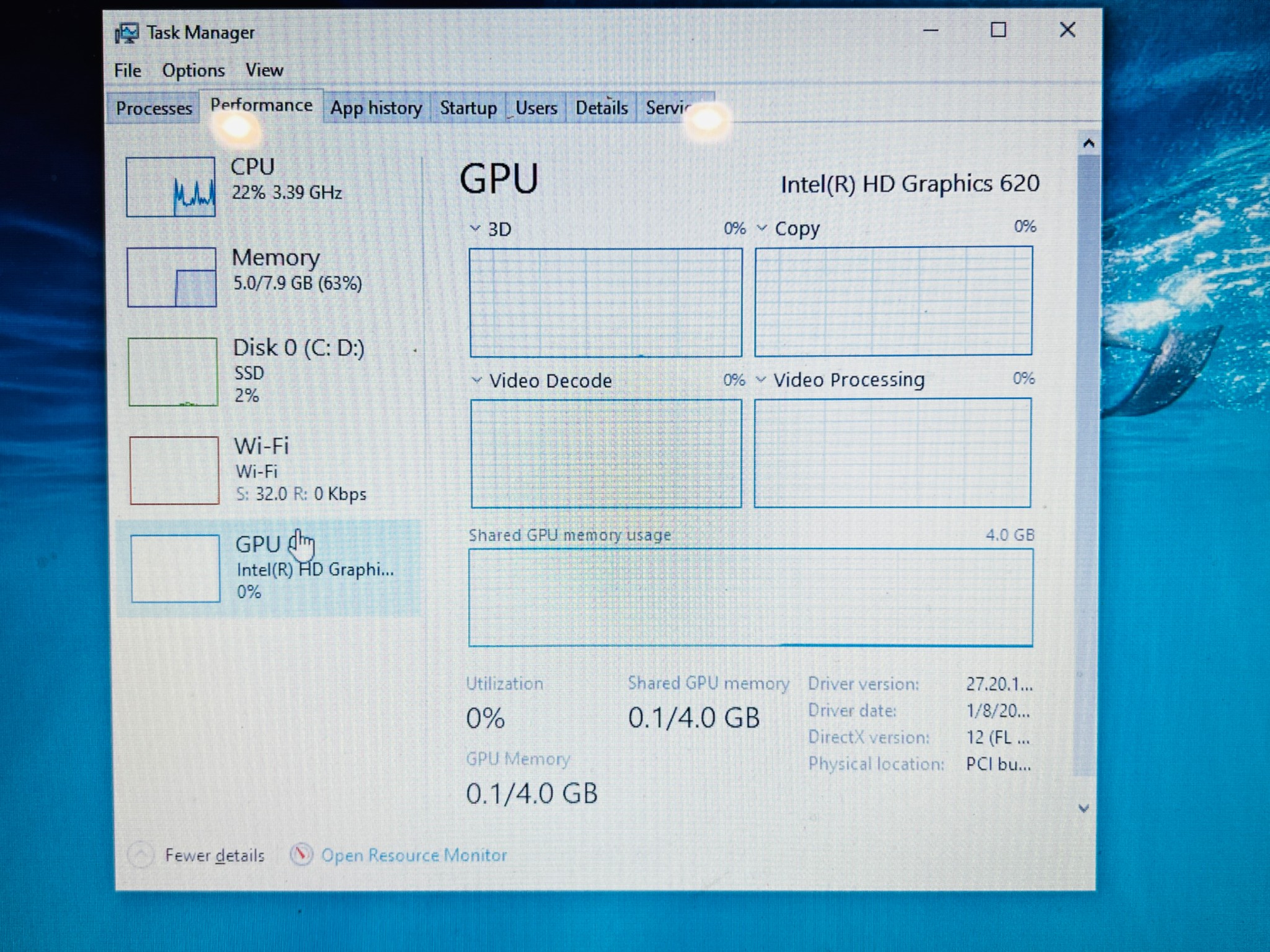
Task: Click the Fewer details arrow icon
Action: (141, 855)
